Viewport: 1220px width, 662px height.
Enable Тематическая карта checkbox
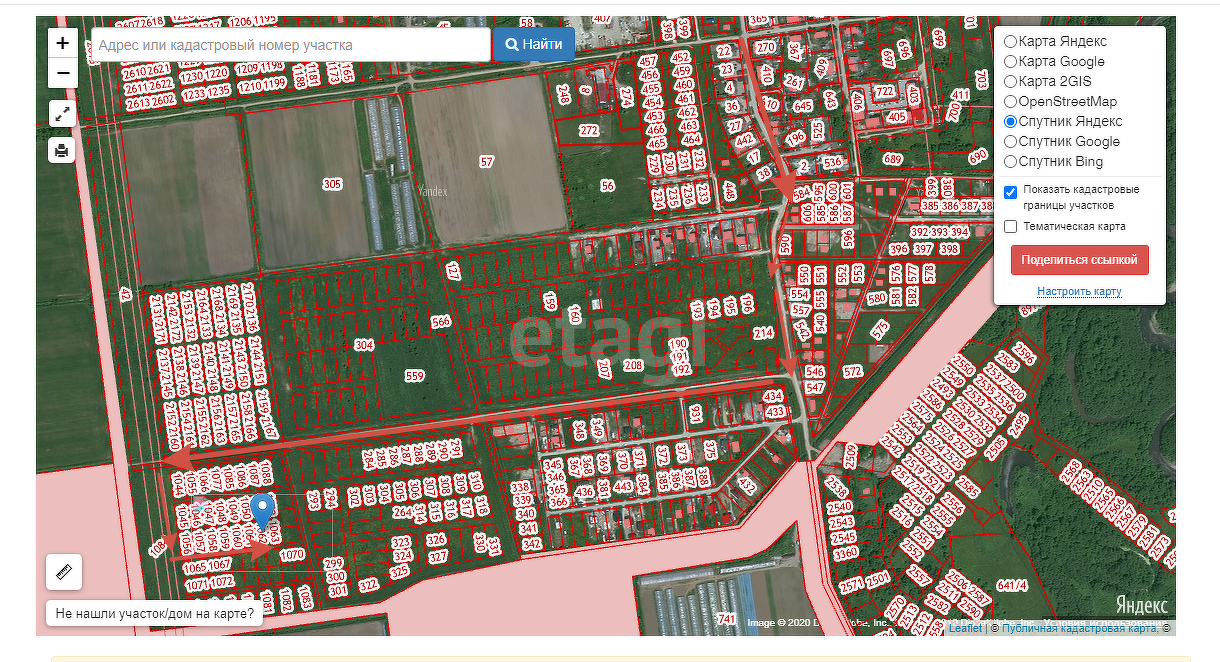[1011, 227]
